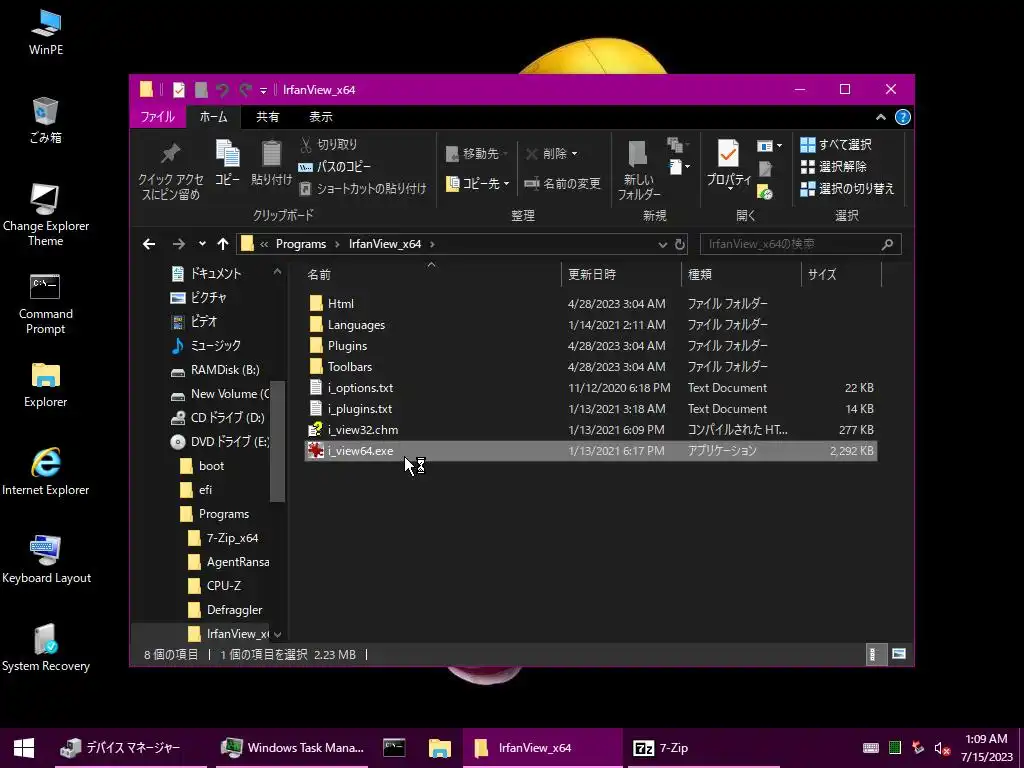Select System Recovery desktop icon
Image resolution: width=1024 pixels, height=768 pixels.
(46, 648)
